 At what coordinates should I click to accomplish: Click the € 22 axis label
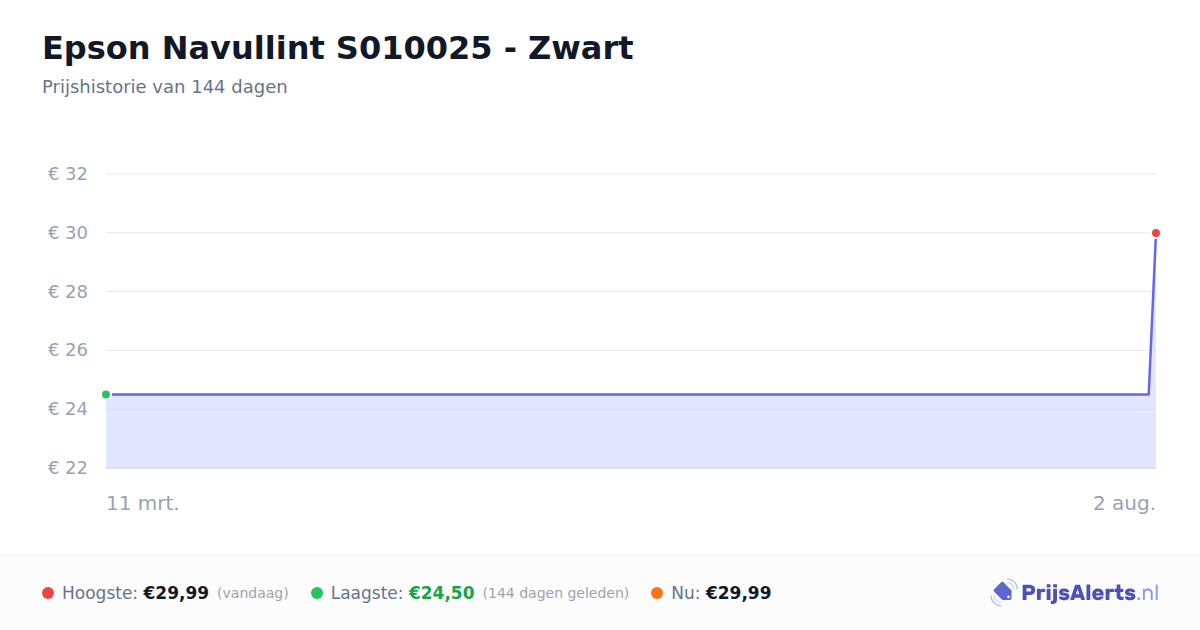click(68, 468)
